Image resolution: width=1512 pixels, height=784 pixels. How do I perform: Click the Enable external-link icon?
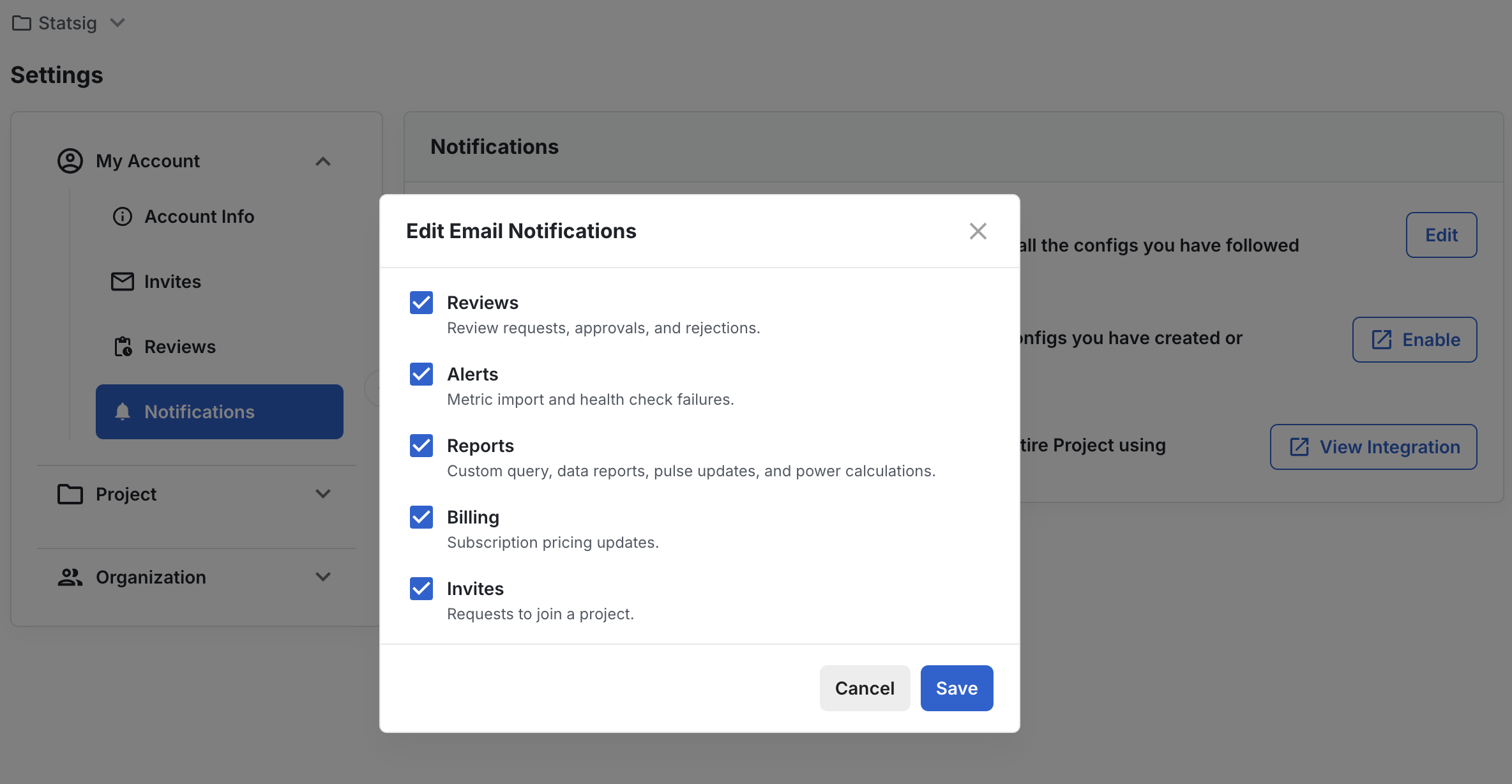(1382, 340)
